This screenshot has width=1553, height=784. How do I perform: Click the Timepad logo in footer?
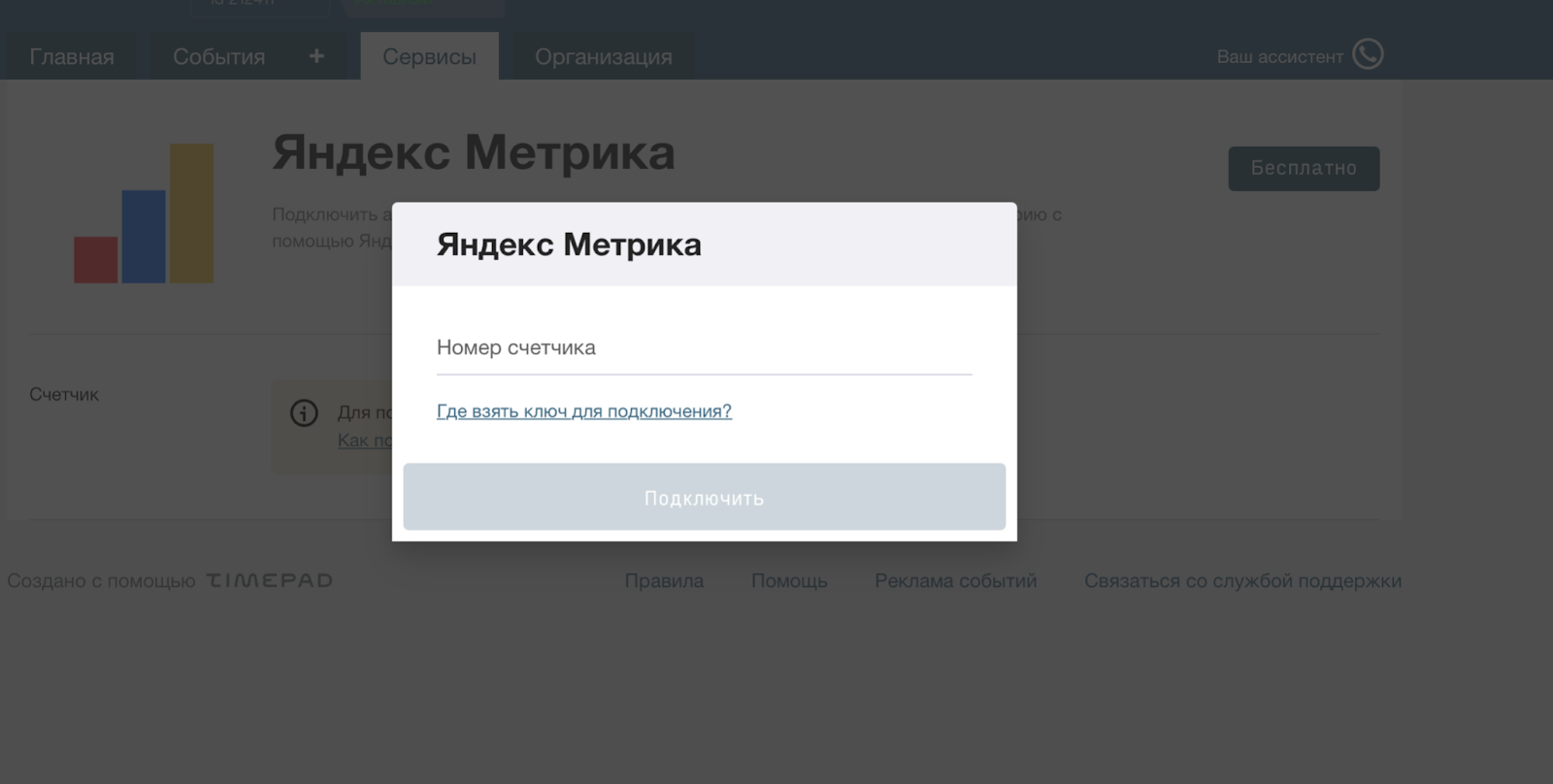coord(269,580)
